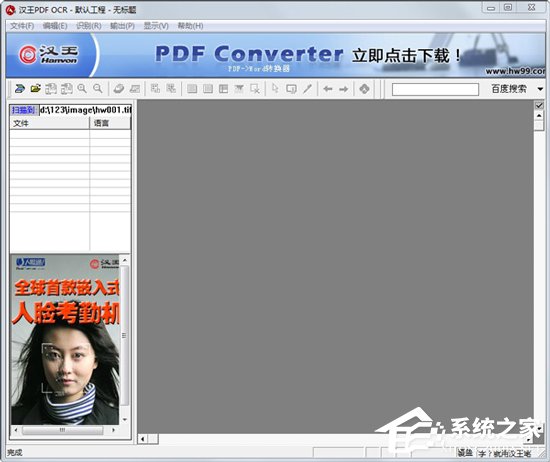Click the scanner acquire icon in toolbar
This screenshot has height=462, width=550.
20,89
